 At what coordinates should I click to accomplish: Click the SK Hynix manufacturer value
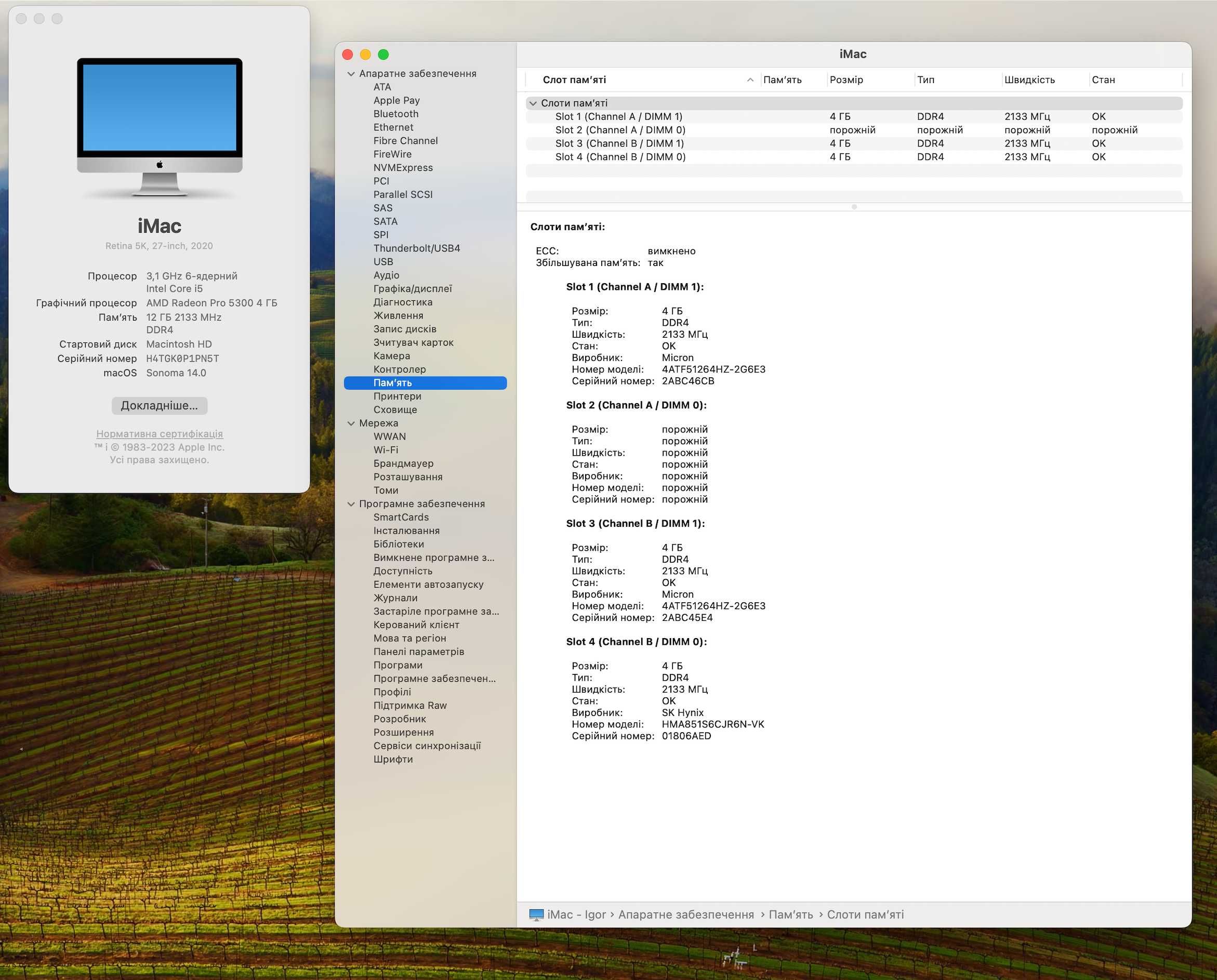(x=682, y=712)
